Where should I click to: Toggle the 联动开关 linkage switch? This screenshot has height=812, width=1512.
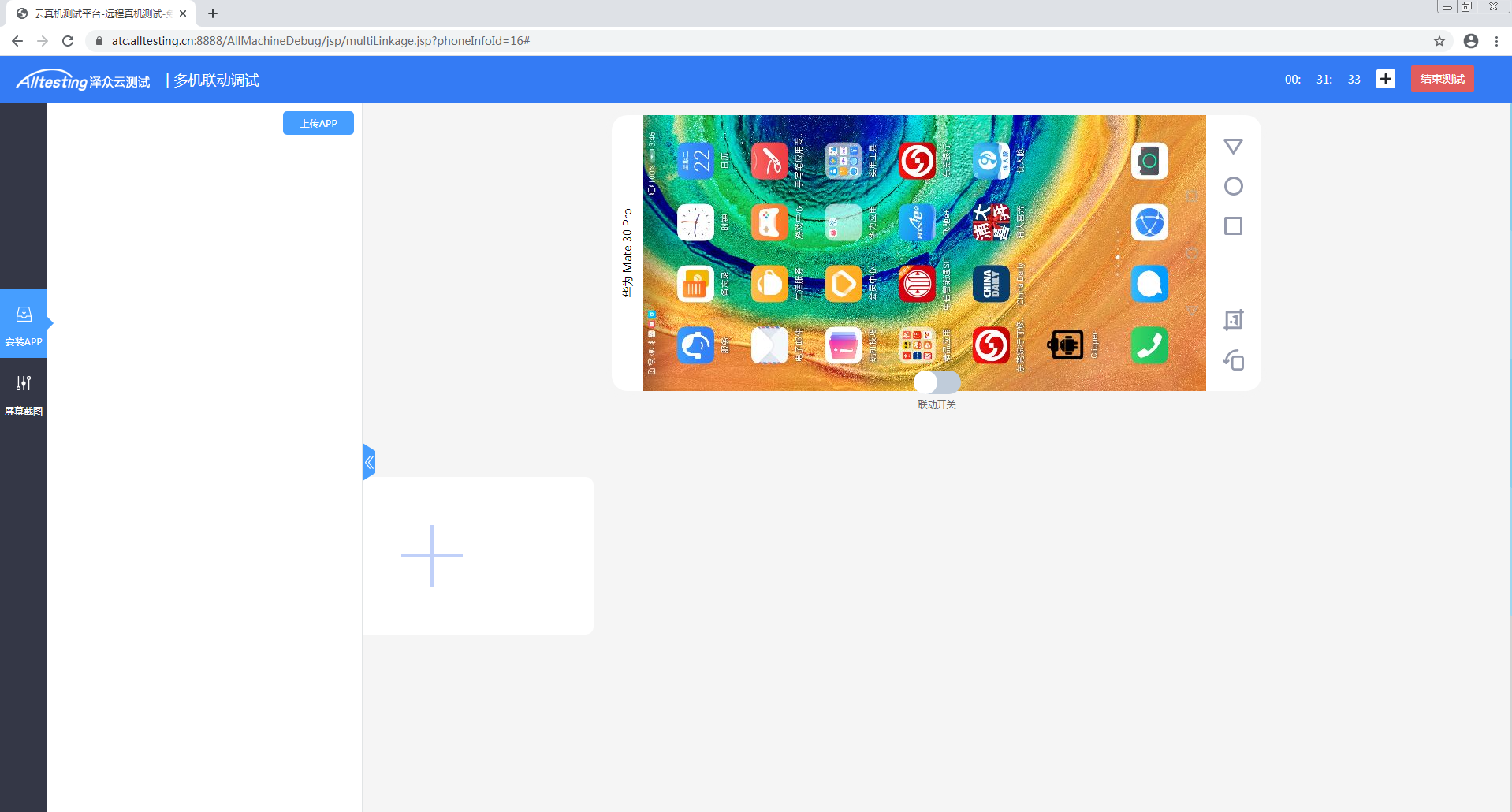937,382
